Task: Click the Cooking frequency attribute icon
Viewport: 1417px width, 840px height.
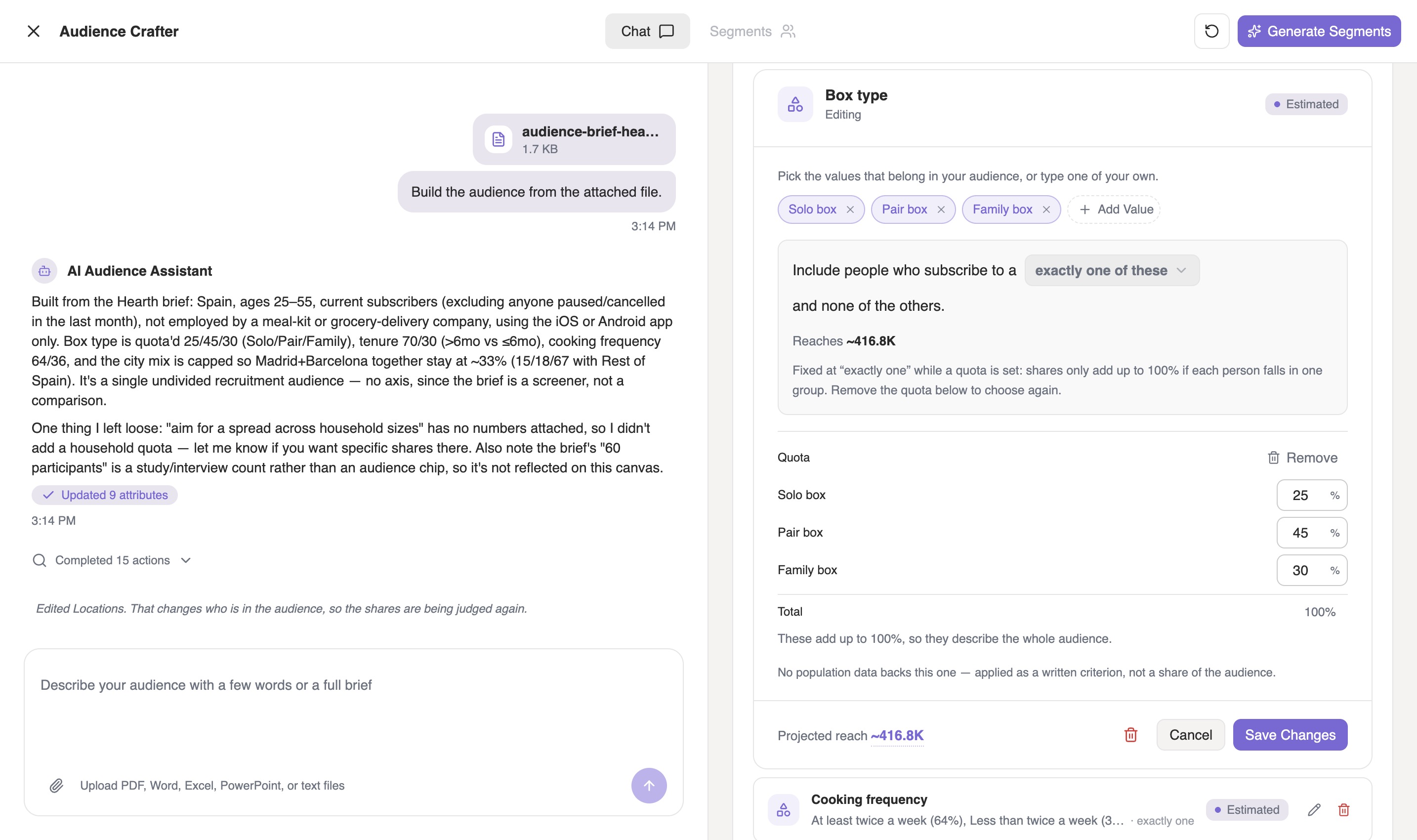Action: pyautogui.click(x=783, y=810)
